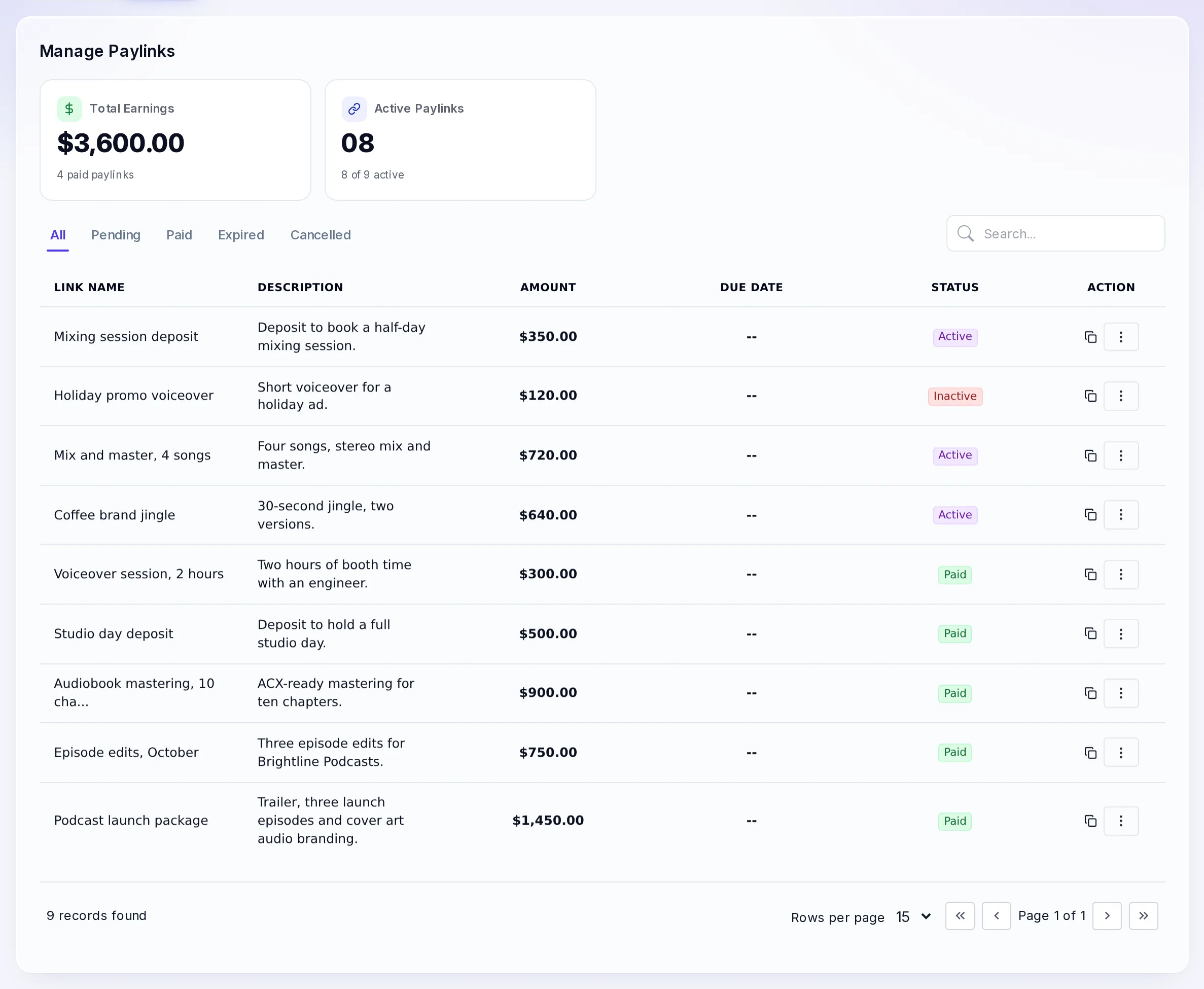The image size is (1204, 989).
Task: Open the Rows per page dropdown
Action: tap(913, 916)
